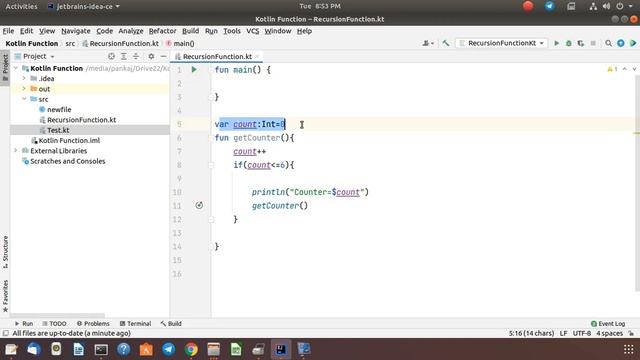Run the RecursionFunctionKt configuration
640x360 pixels.
[556, 43]
